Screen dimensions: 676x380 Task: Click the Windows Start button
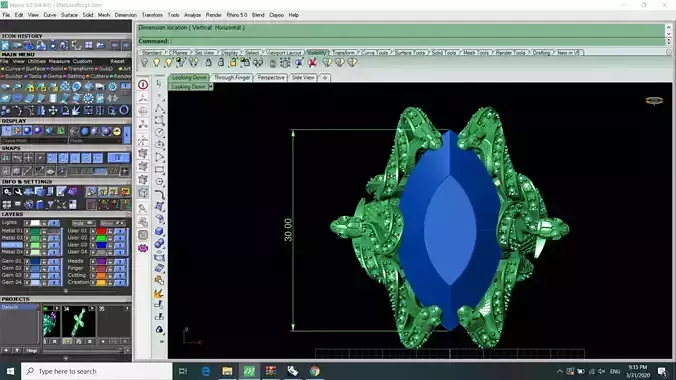10,371
